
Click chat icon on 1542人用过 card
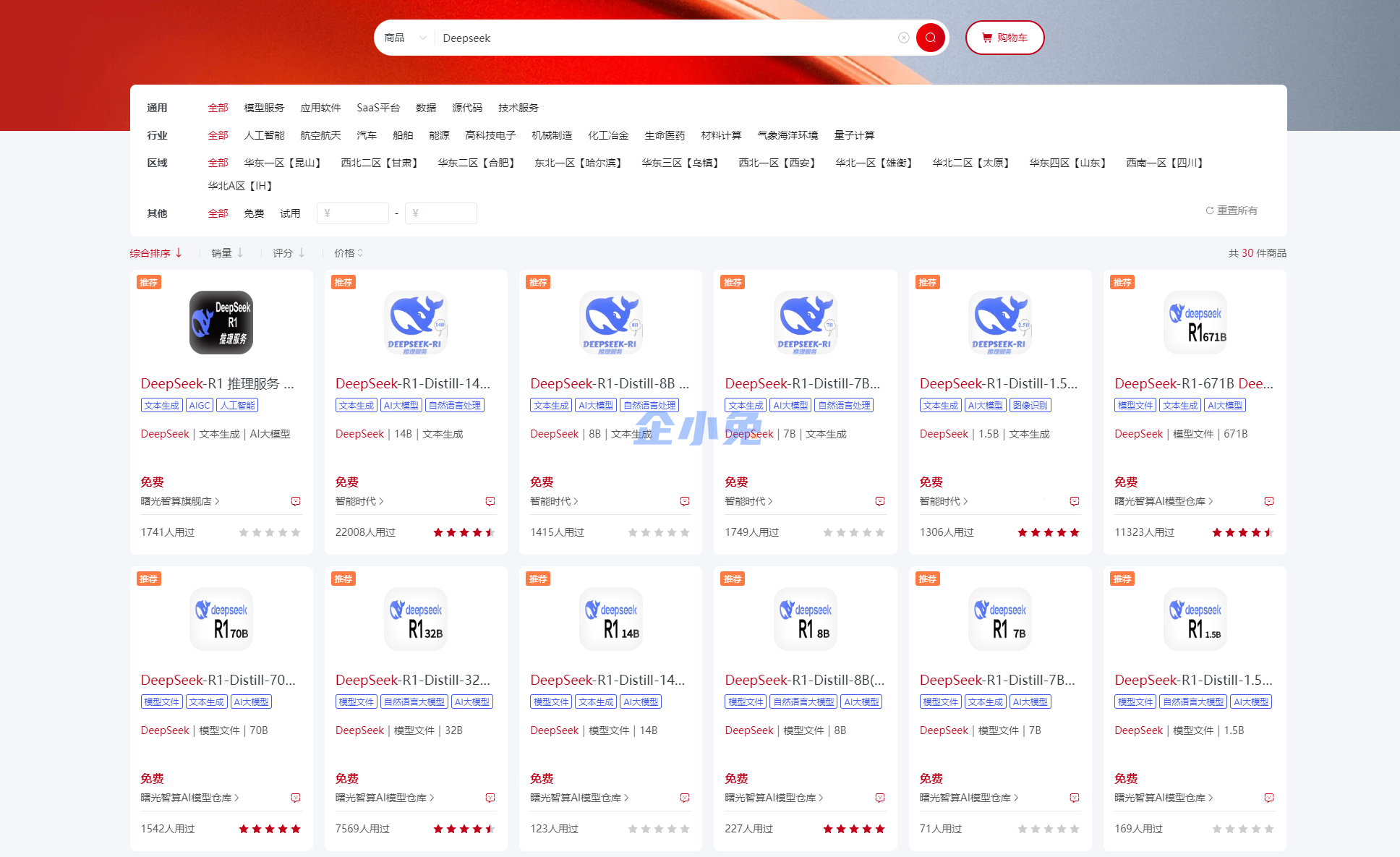click(296, 798)
